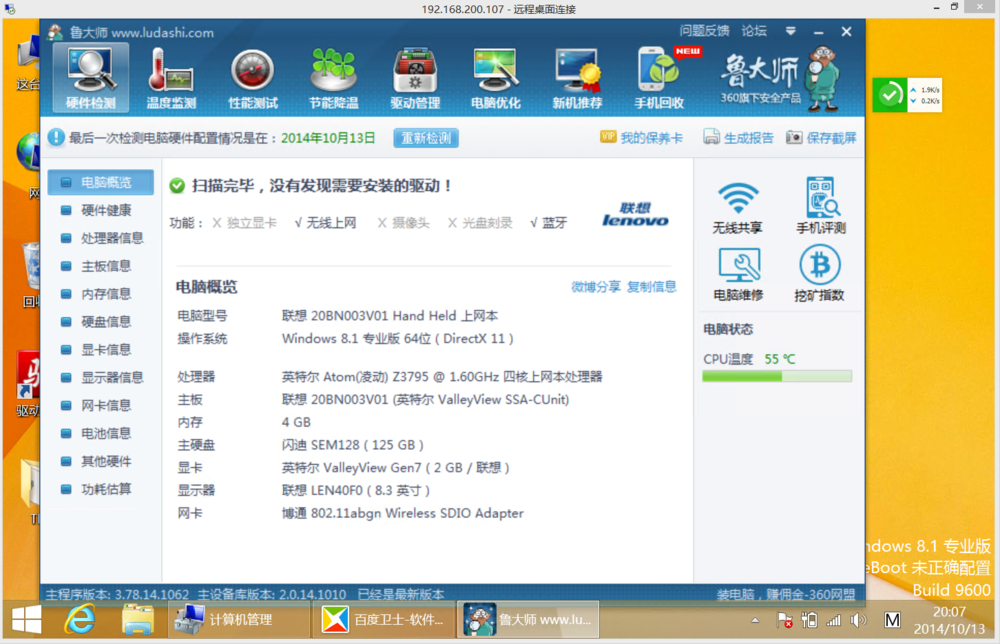The image size is (1000, 644).
Task: Click 主程序版本 3.78.14.1062 status text
Action: click(x=117, y=594)
